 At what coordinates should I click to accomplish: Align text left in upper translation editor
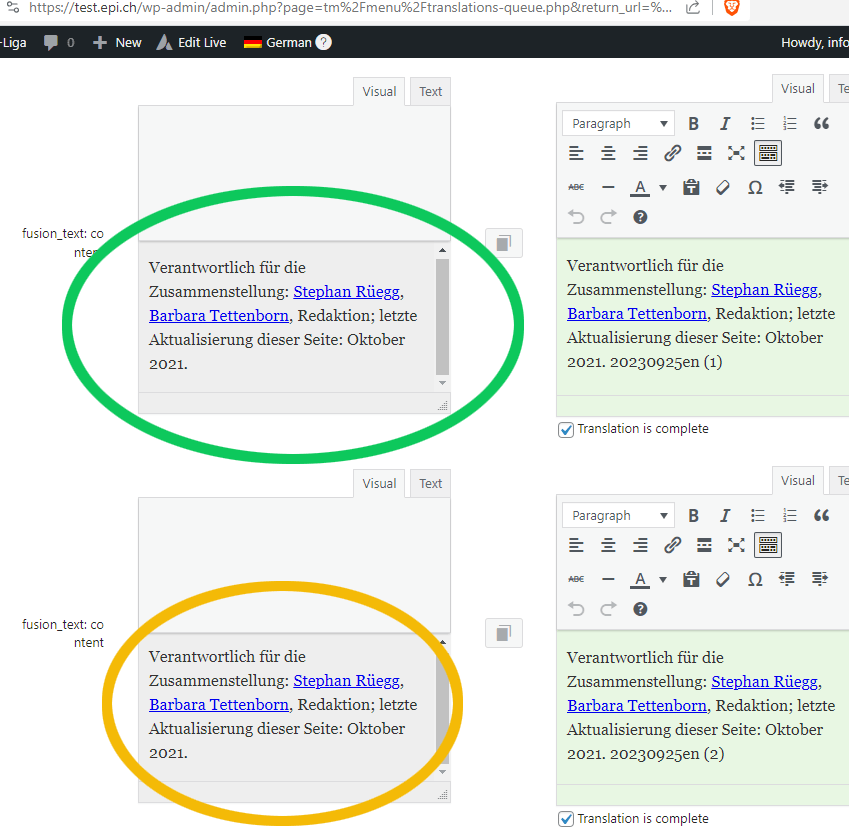pos(576,153)
